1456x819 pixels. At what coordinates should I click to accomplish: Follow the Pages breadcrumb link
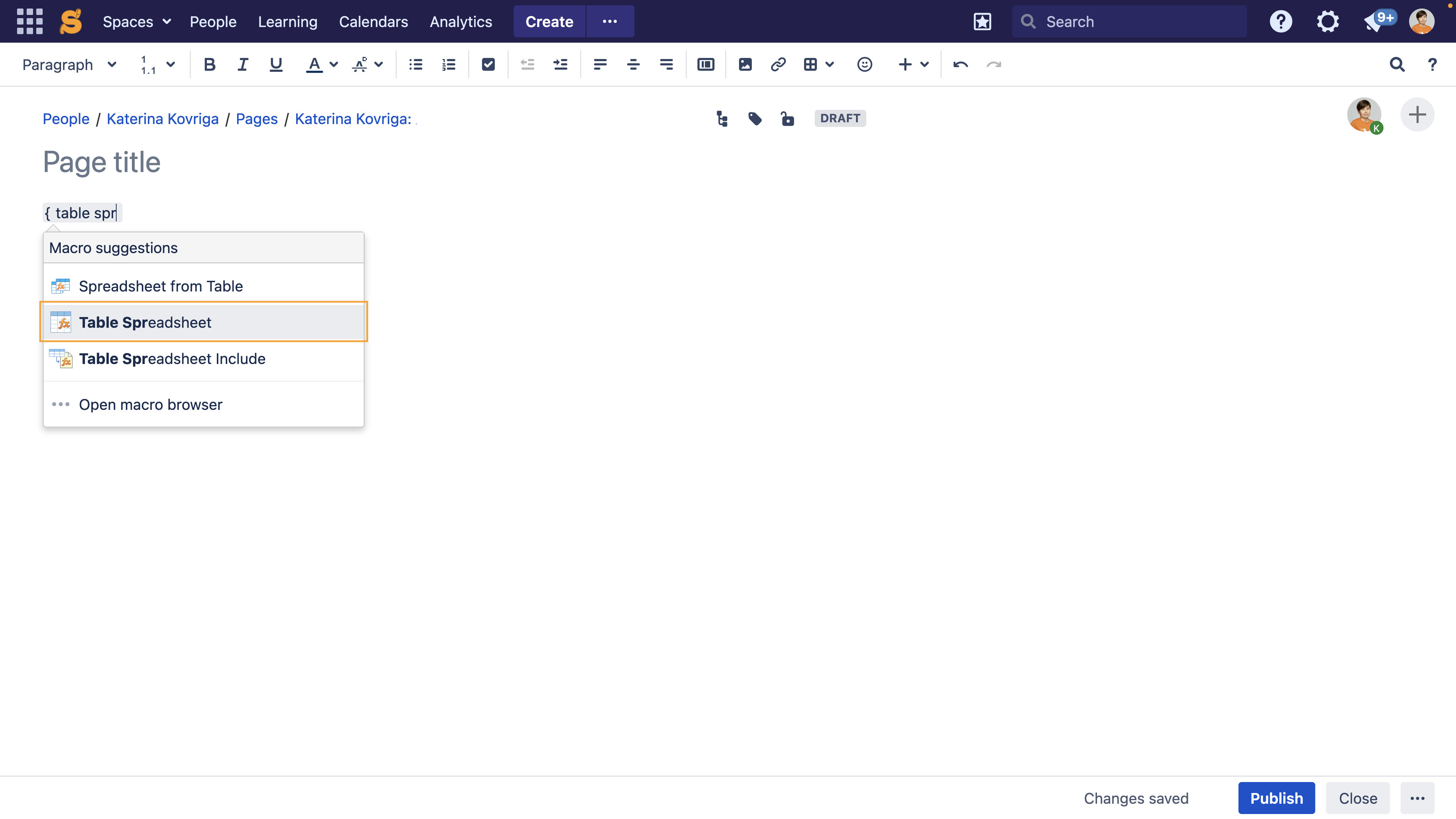(257, 119)
